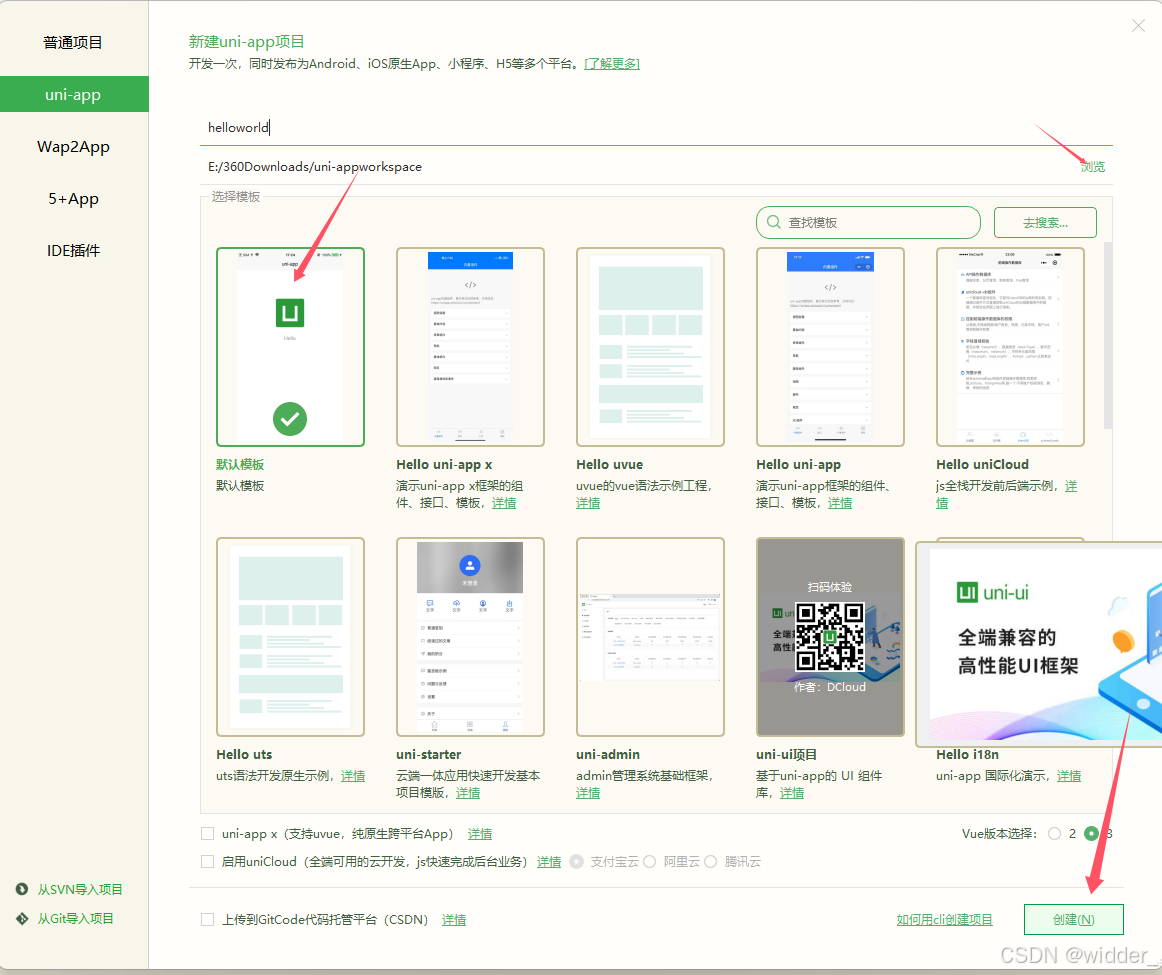Click 从SVN导入项目 link
1162x975 pixels.
pos(80,889)
